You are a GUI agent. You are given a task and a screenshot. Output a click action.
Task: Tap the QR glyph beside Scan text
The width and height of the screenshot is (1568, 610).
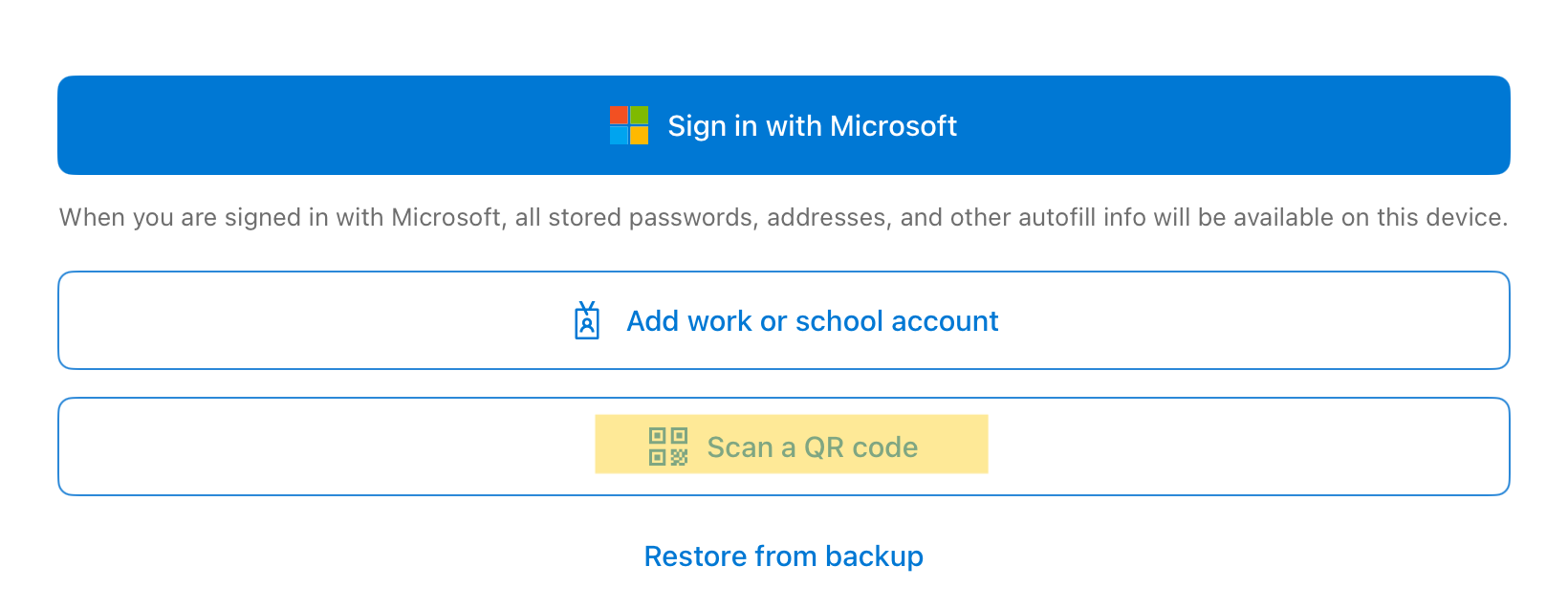(668, 447)
